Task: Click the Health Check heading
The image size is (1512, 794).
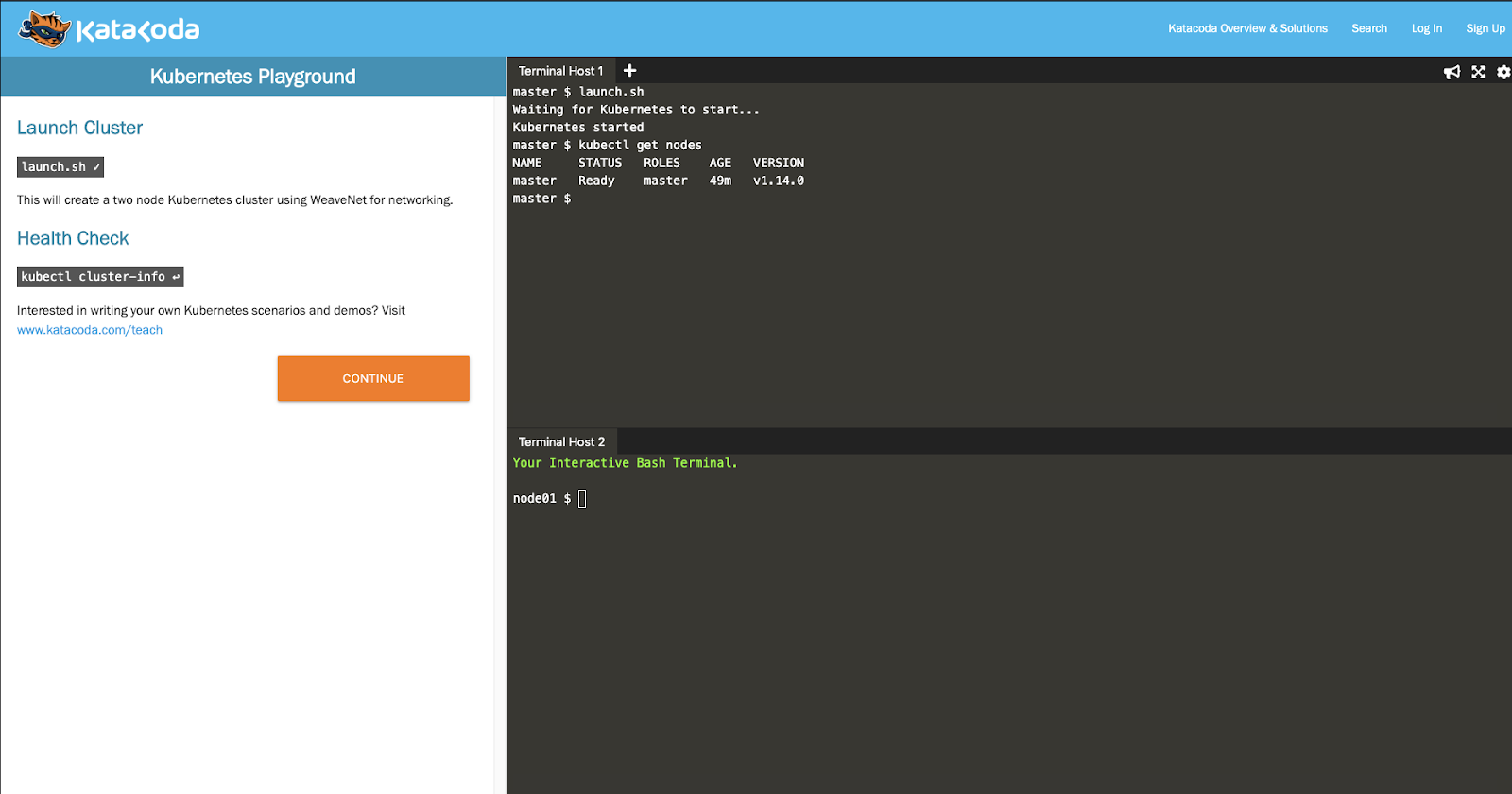Action: (x=73, y=238)
